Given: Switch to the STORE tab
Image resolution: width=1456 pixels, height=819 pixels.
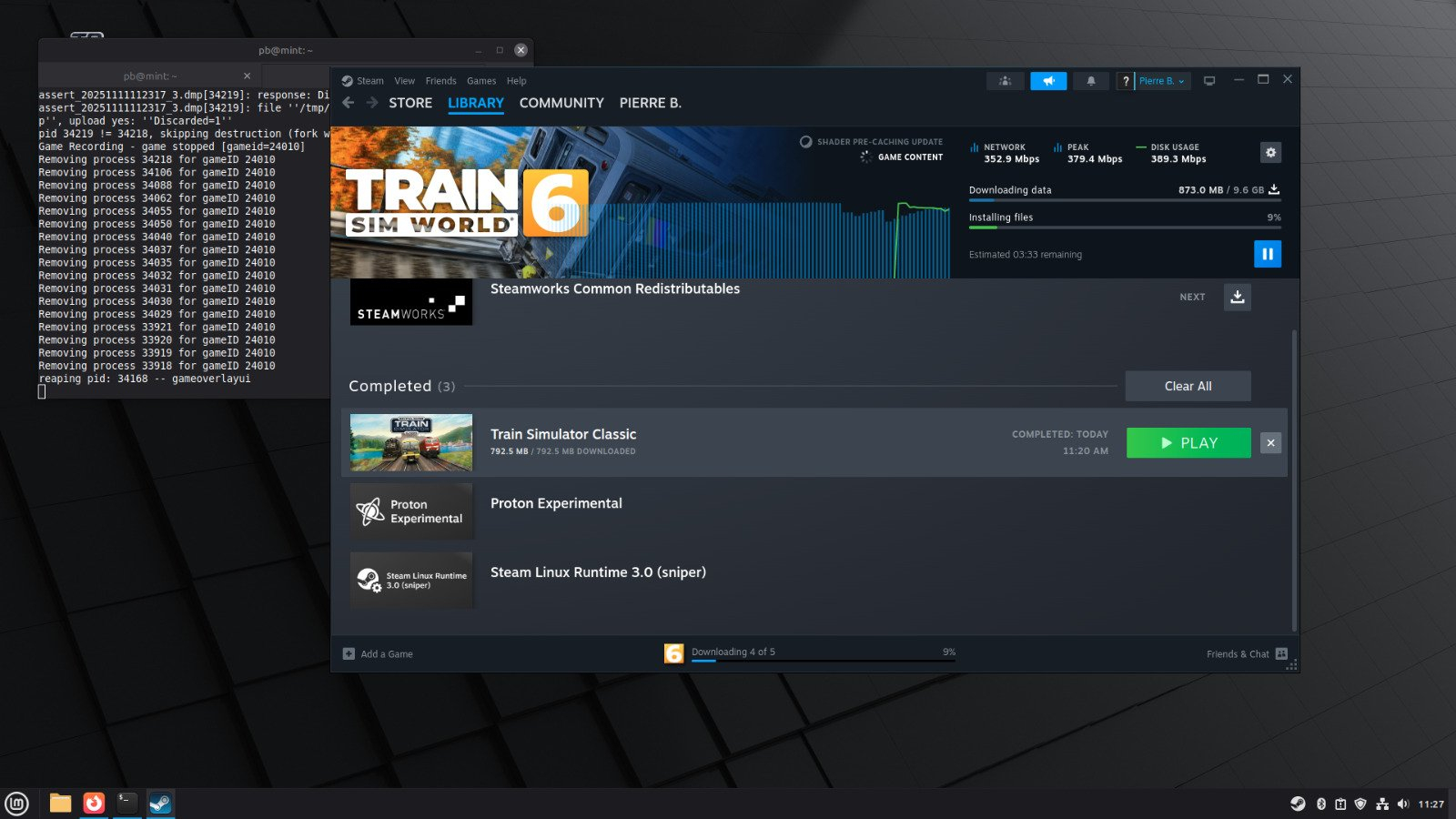Looking at the screenshot, I should [x=410, y=103].
